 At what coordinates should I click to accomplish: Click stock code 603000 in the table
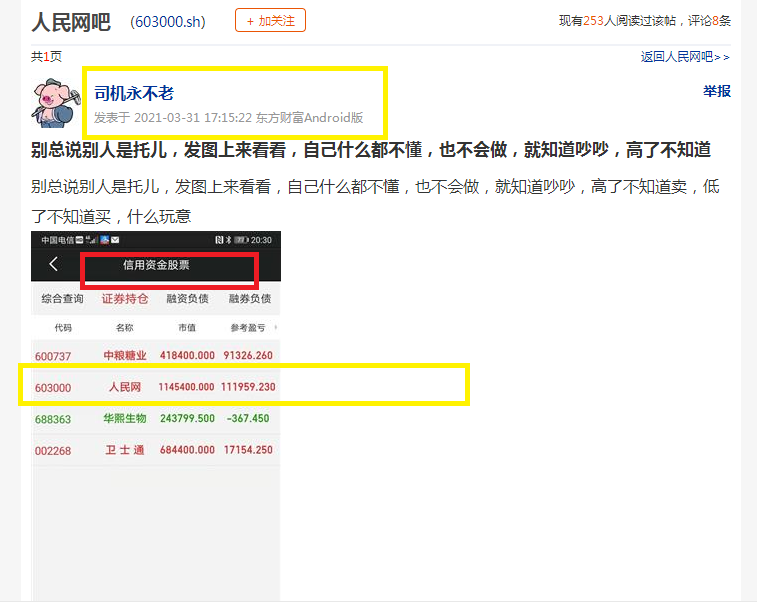click(x=53, y=388)
